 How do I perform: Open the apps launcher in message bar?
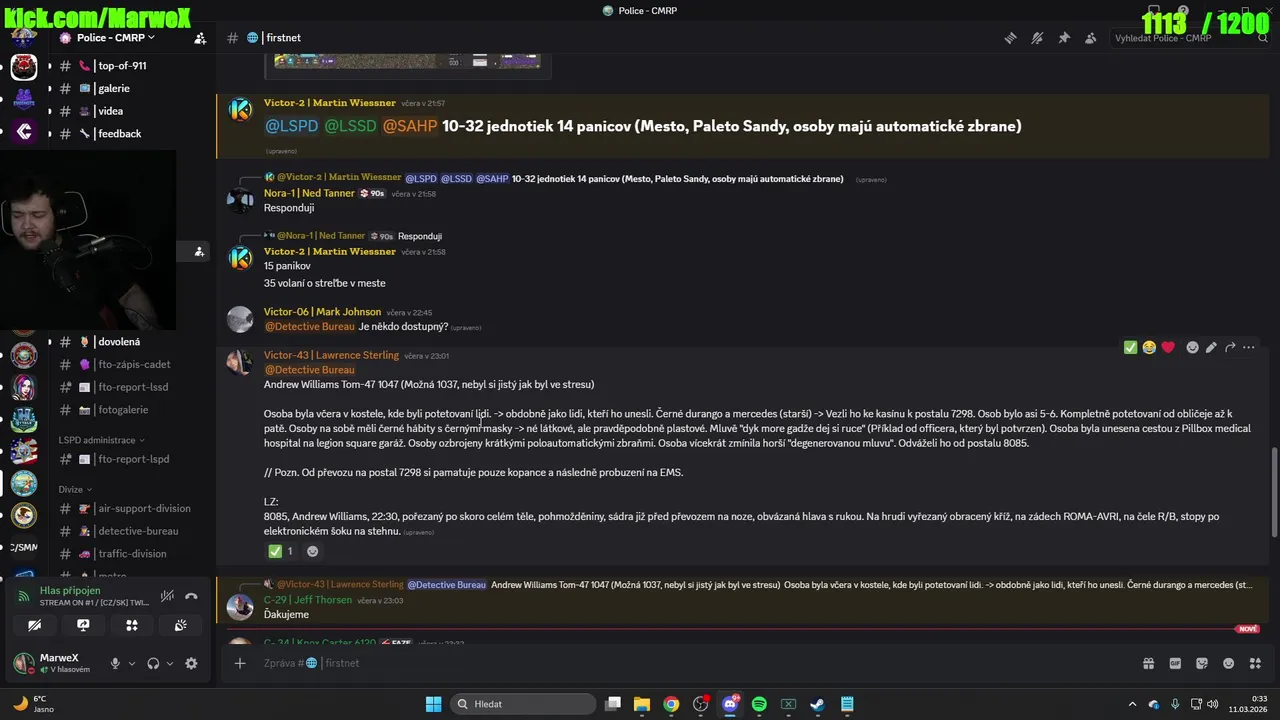tap(1256, 663)
